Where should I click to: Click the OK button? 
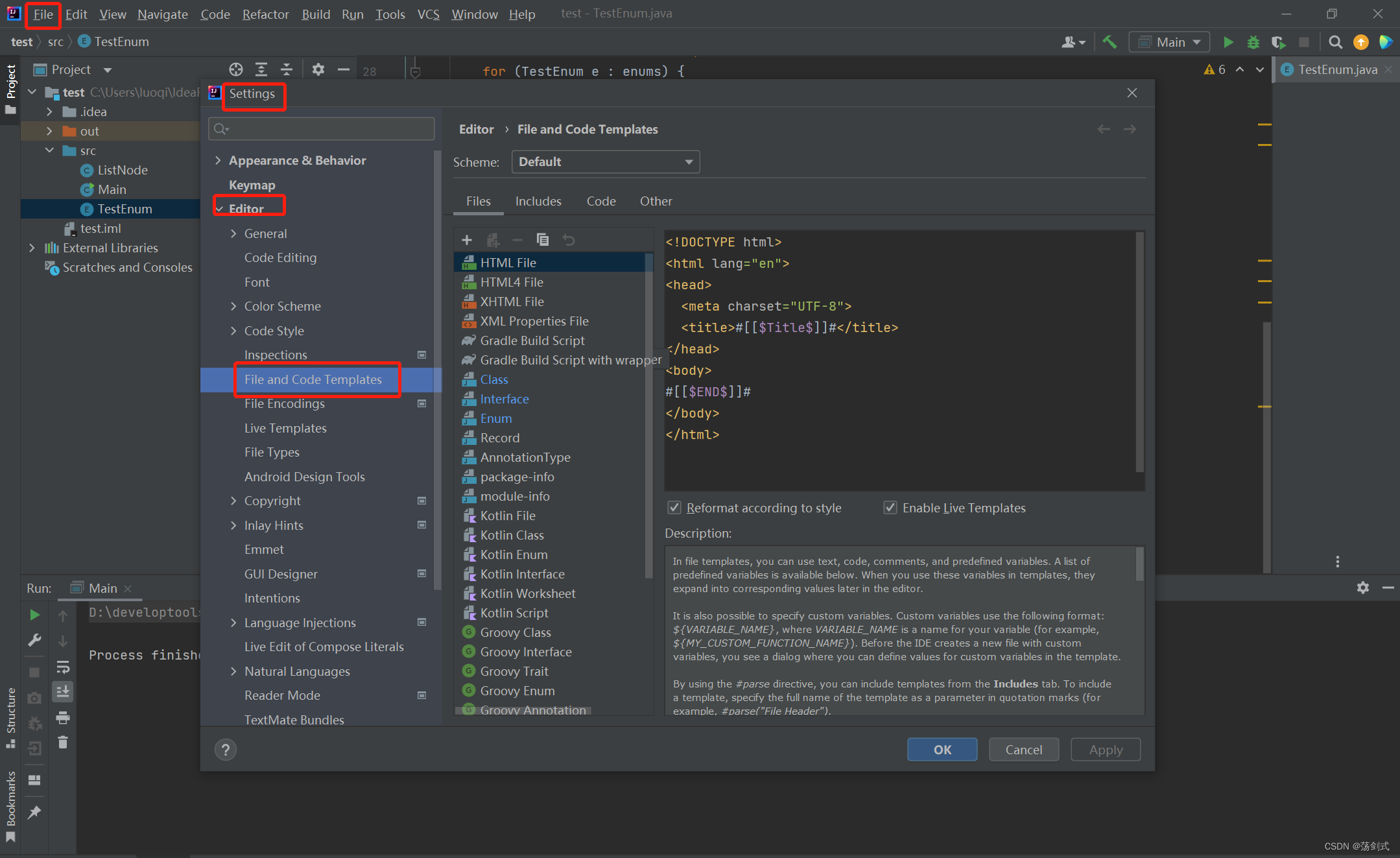(942, 750)
